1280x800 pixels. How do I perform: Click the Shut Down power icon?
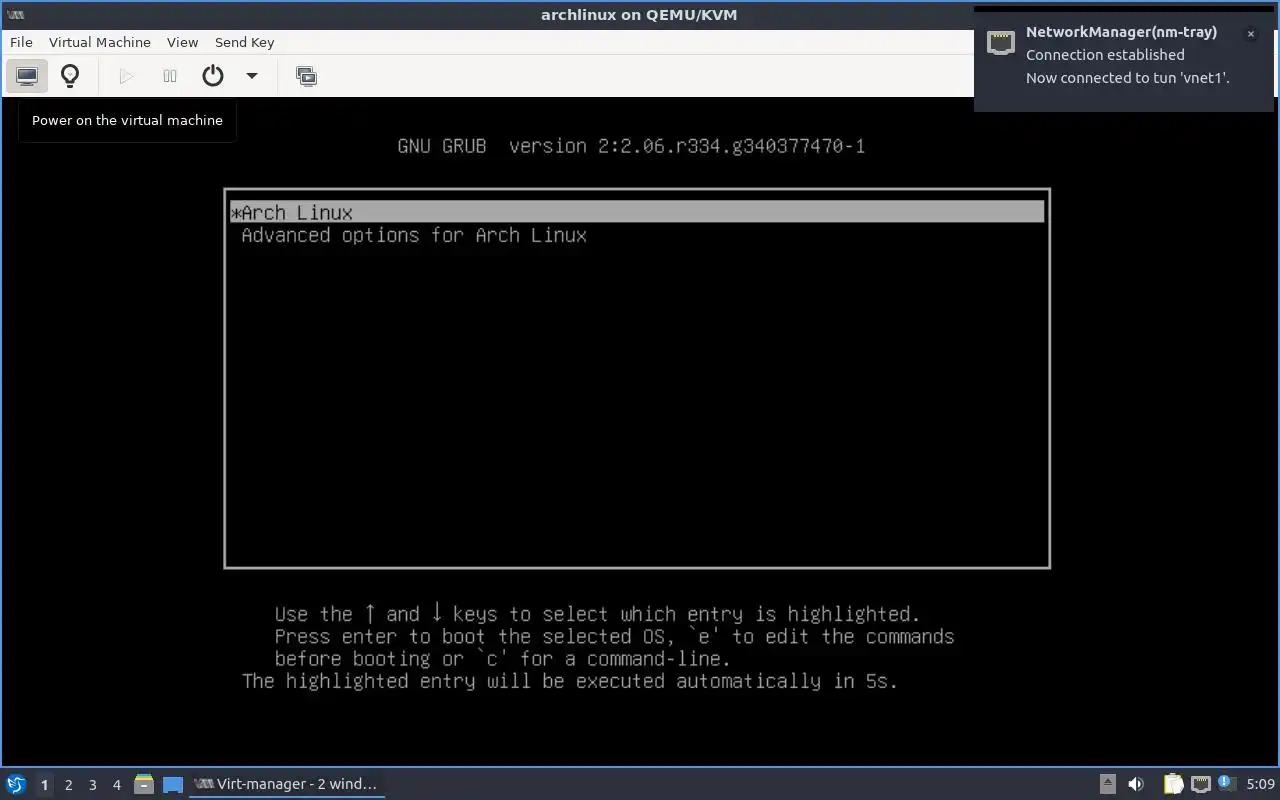pyautogui.click(x=213, y=76)
